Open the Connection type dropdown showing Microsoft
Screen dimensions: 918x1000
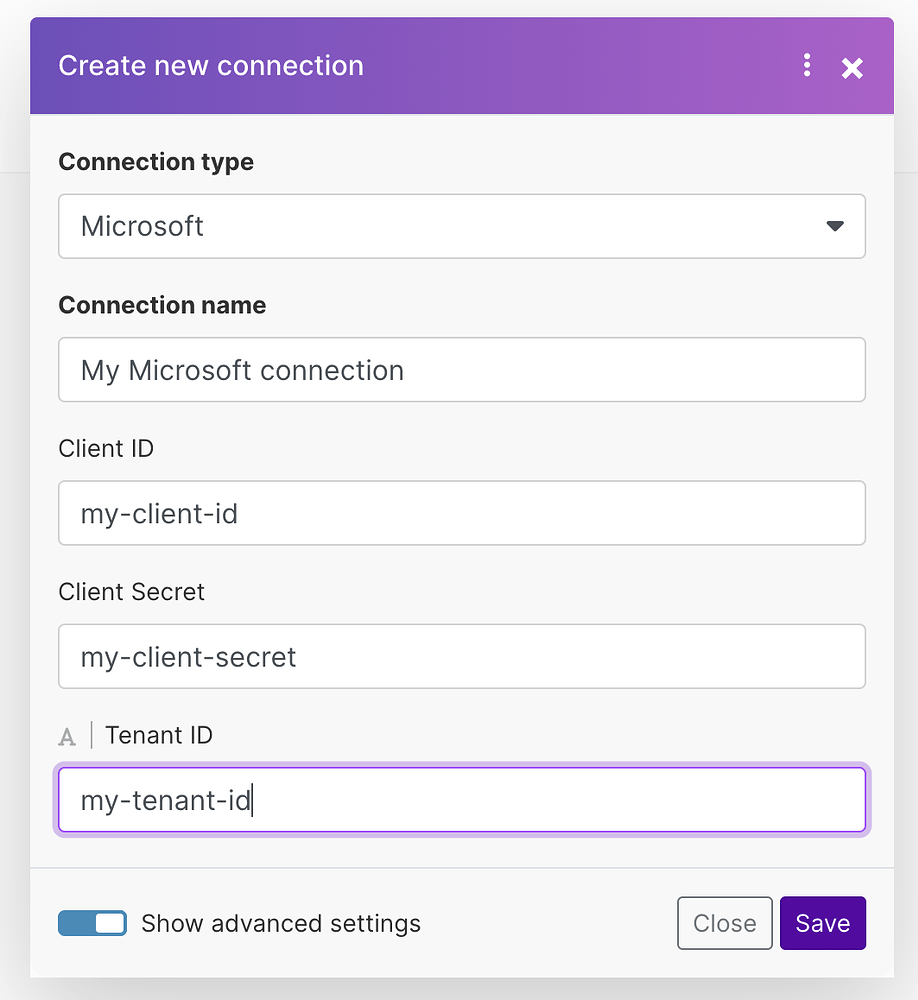point(462,227)
